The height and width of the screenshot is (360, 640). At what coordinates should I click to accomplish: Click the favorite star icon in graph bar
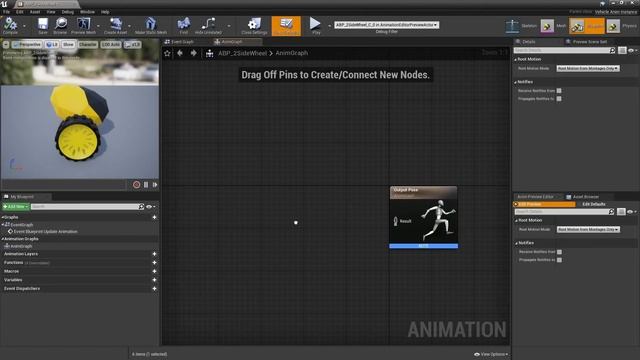(167, 53)
